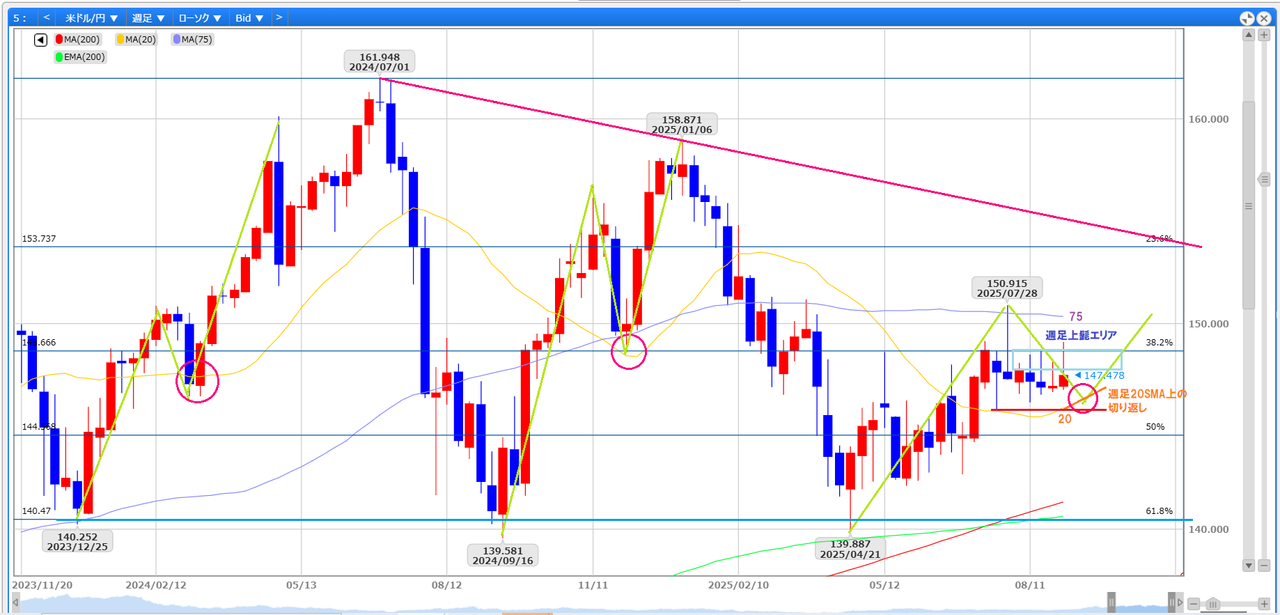Open the 米ドル/円 currency pair dropdown
The height and width of the screenshot is (615, 1280).
click(91, 18)
